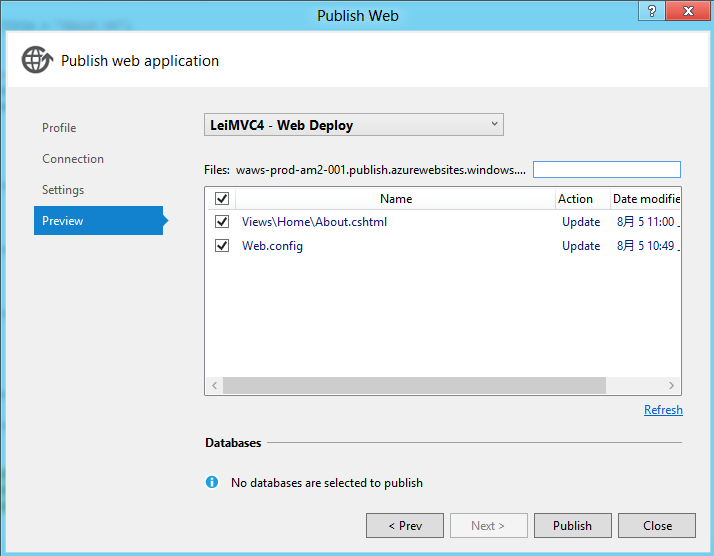
Task: Click the 'No databases are selected to publish' message
Action: [326, 483]
